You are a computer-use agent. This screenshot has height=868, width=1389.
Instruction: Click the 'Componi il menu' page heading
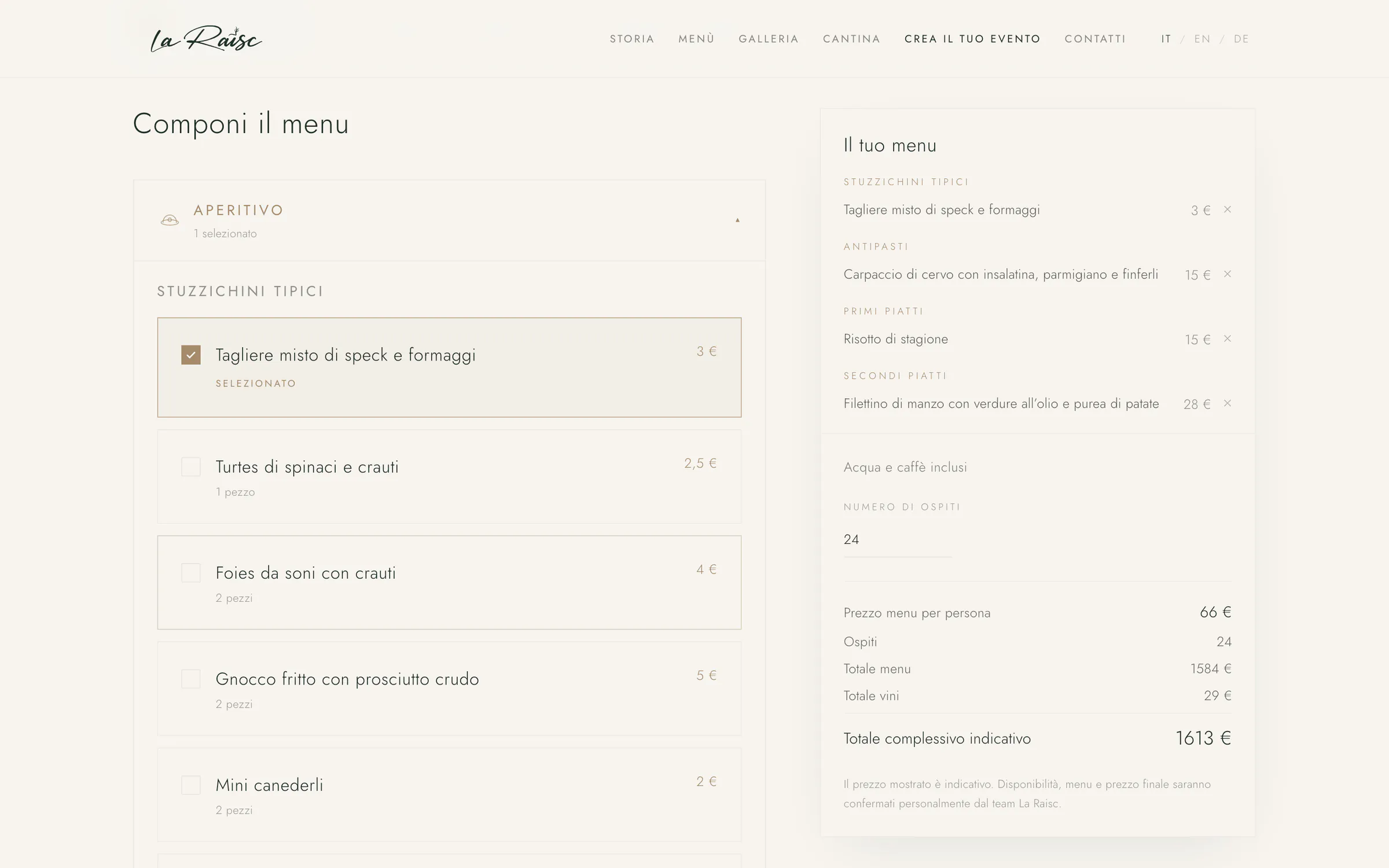[x=241, y=124]
